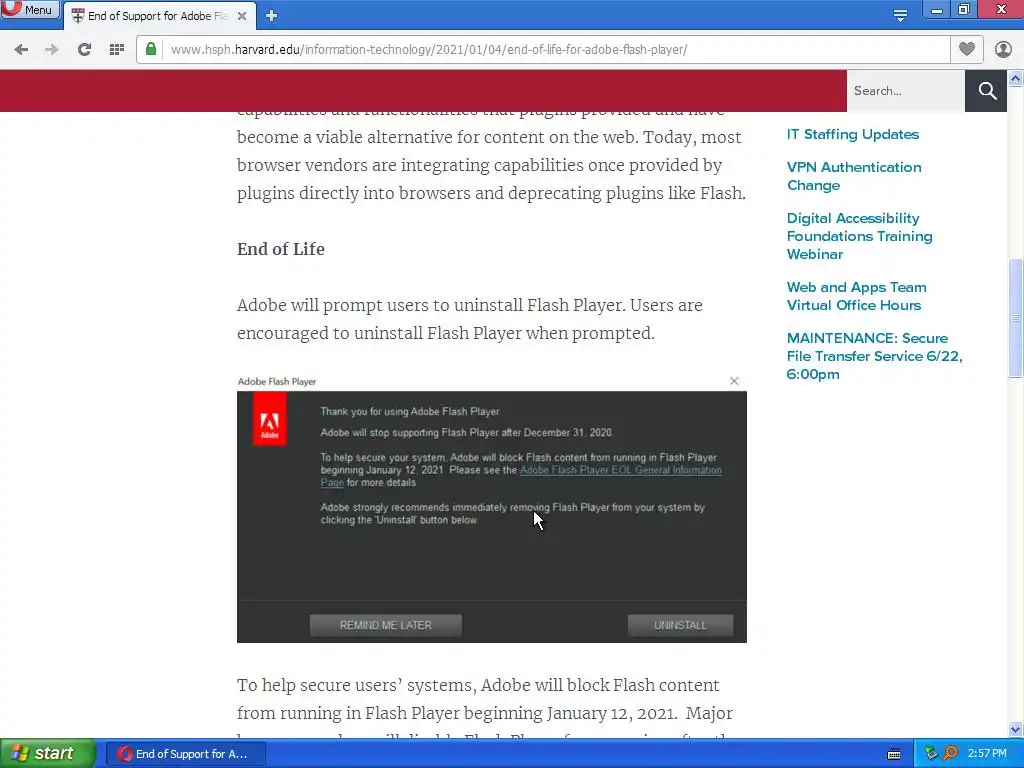Viewport: 1024px width, 768px height.
Task: Go back to the previous page
Action: point(21,50)
